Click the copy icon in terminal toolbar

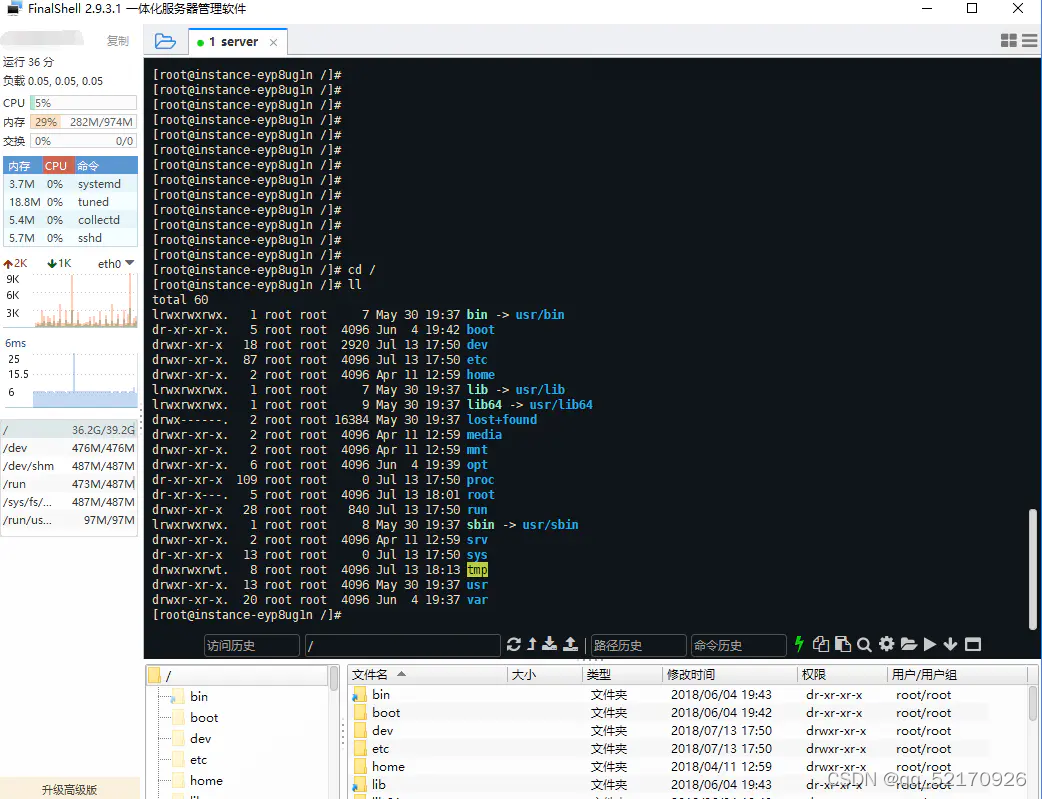pyautogui.click(x=821, y=644)
